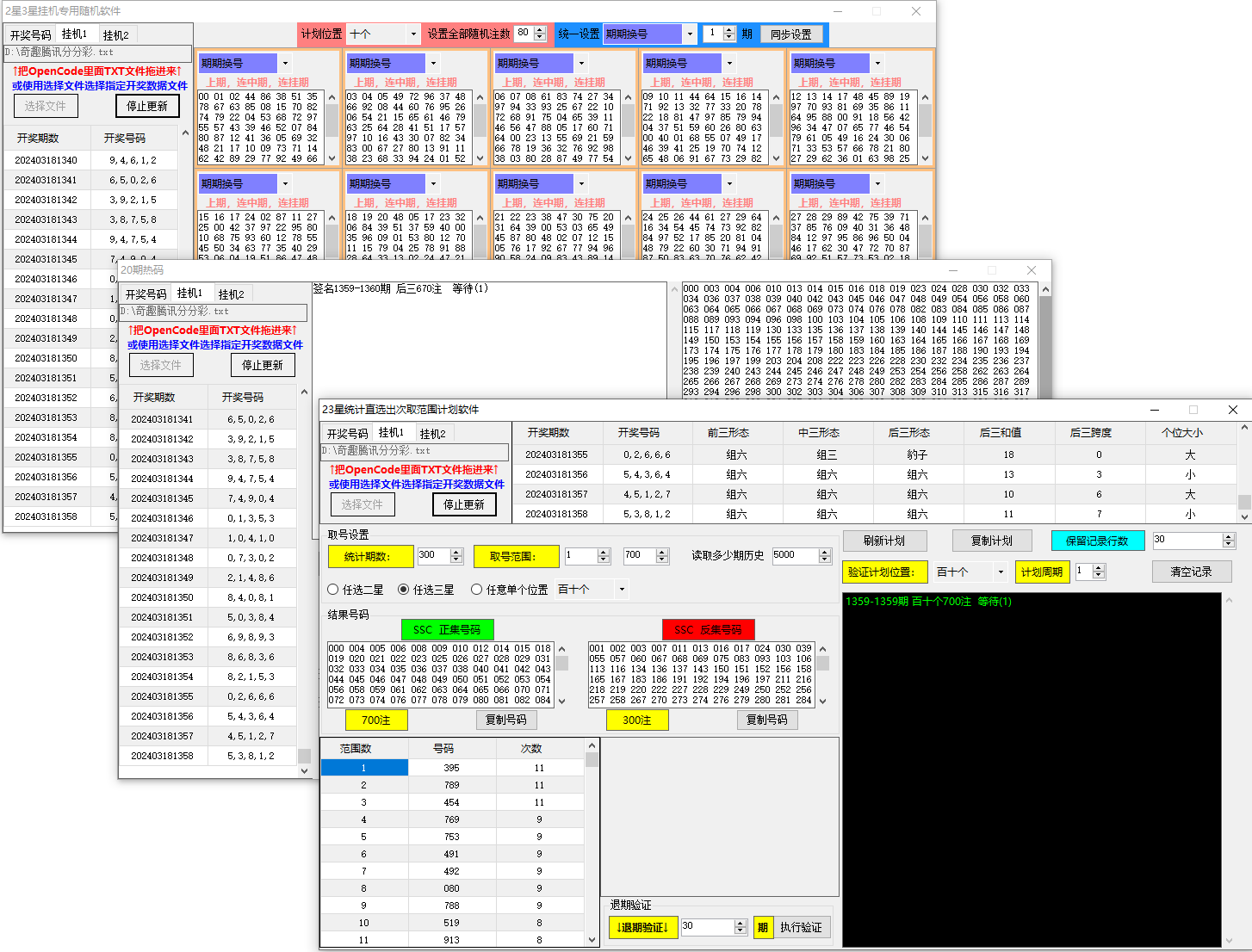The width and height of the screenshot is (1252, 952).
Task: Run 执行验证 in the 退期验证 section
Action: point(801,928)
